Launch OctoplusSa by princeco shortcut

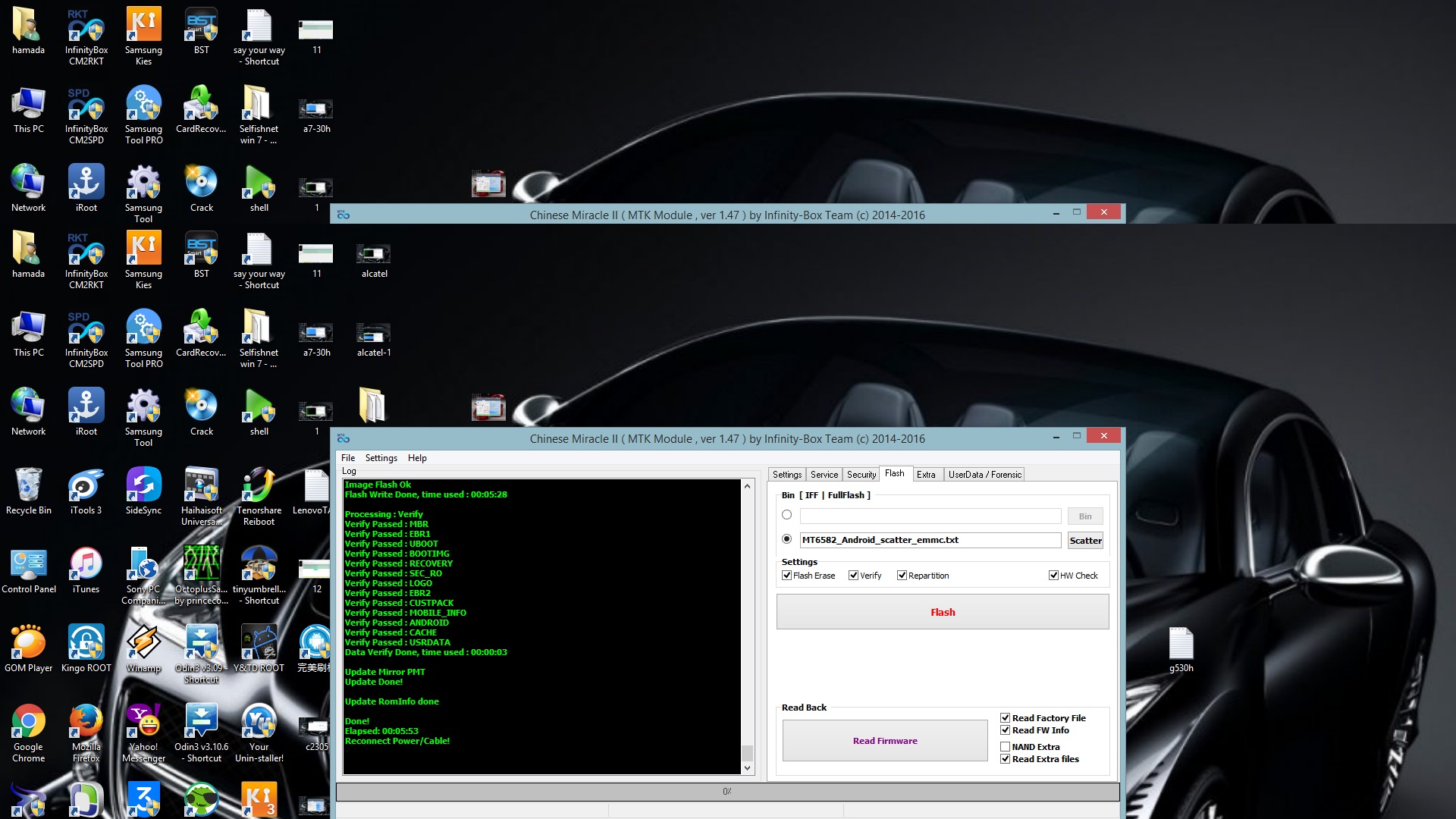pyautogui.click(x=202, y=576)
